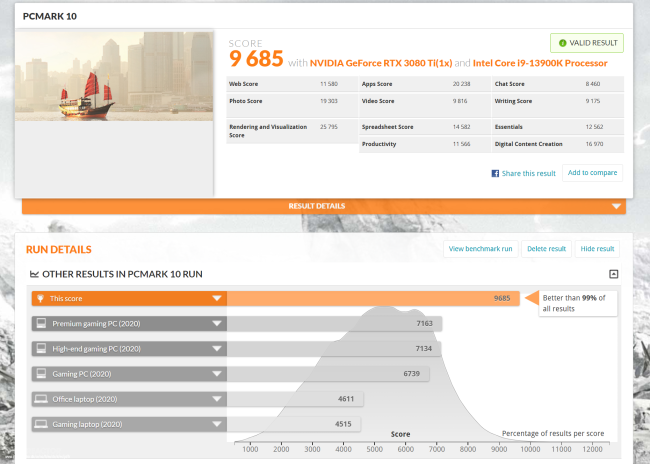Viewport: 650px width, 464px height.
Task: Click the Hide result button
Action: coord(597,249)
